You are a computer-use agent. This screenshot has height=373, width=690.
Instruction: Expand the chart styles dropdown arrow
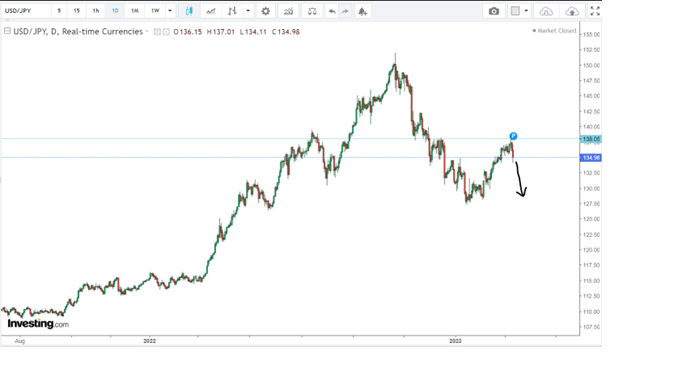pos(248,11)
